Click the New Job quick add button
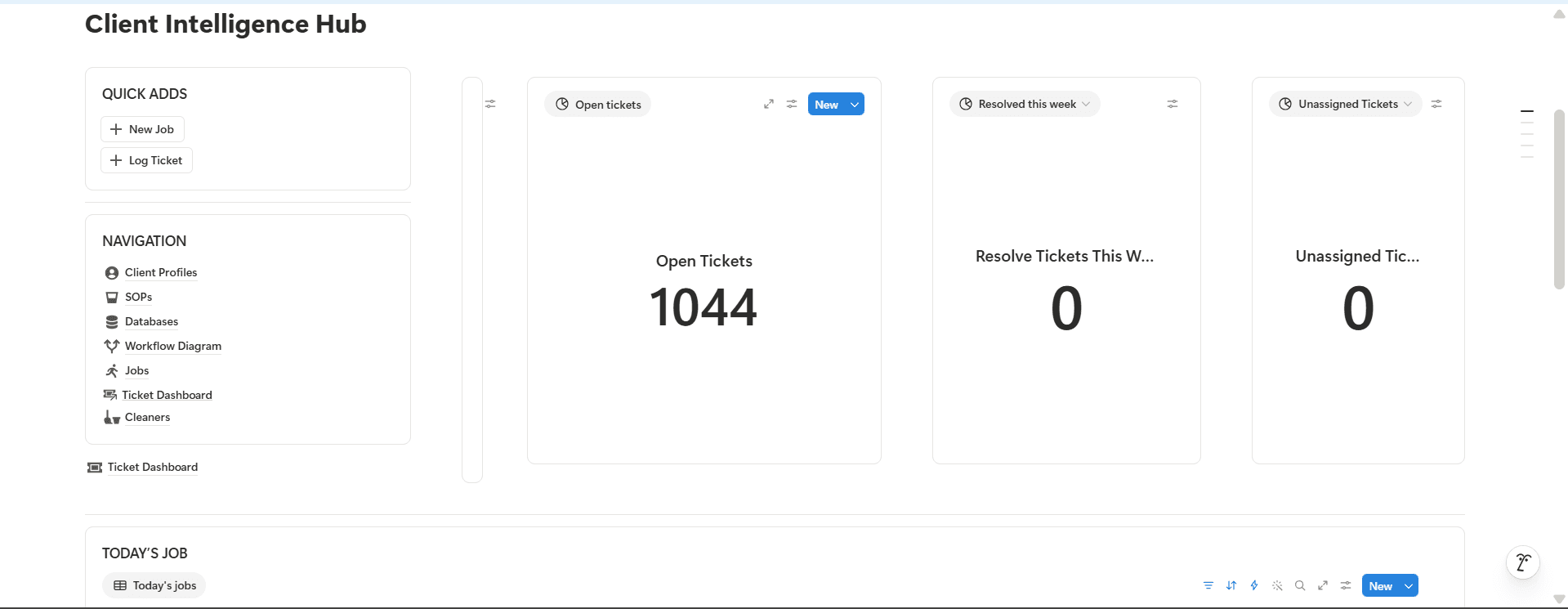Screen dimensions: 1568x609 pos(142,129)
